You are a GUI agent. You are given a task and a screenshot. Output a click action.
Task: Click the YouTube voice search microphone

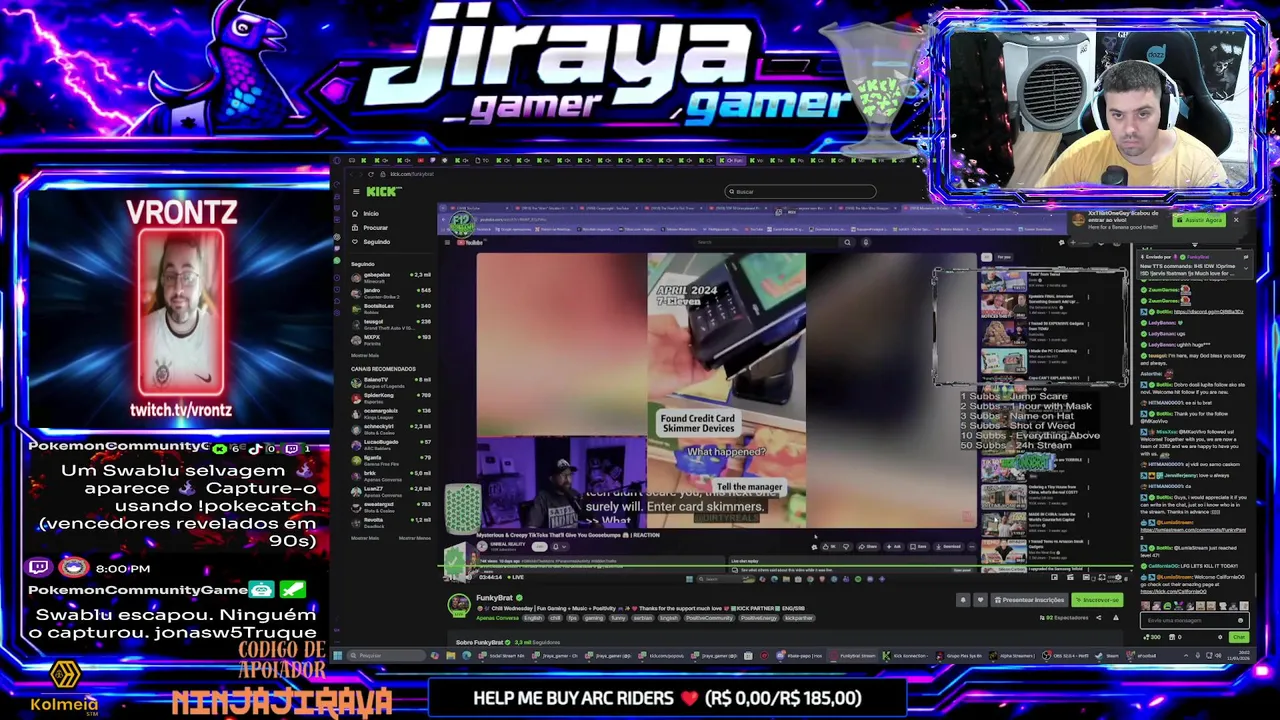[865, 242]
